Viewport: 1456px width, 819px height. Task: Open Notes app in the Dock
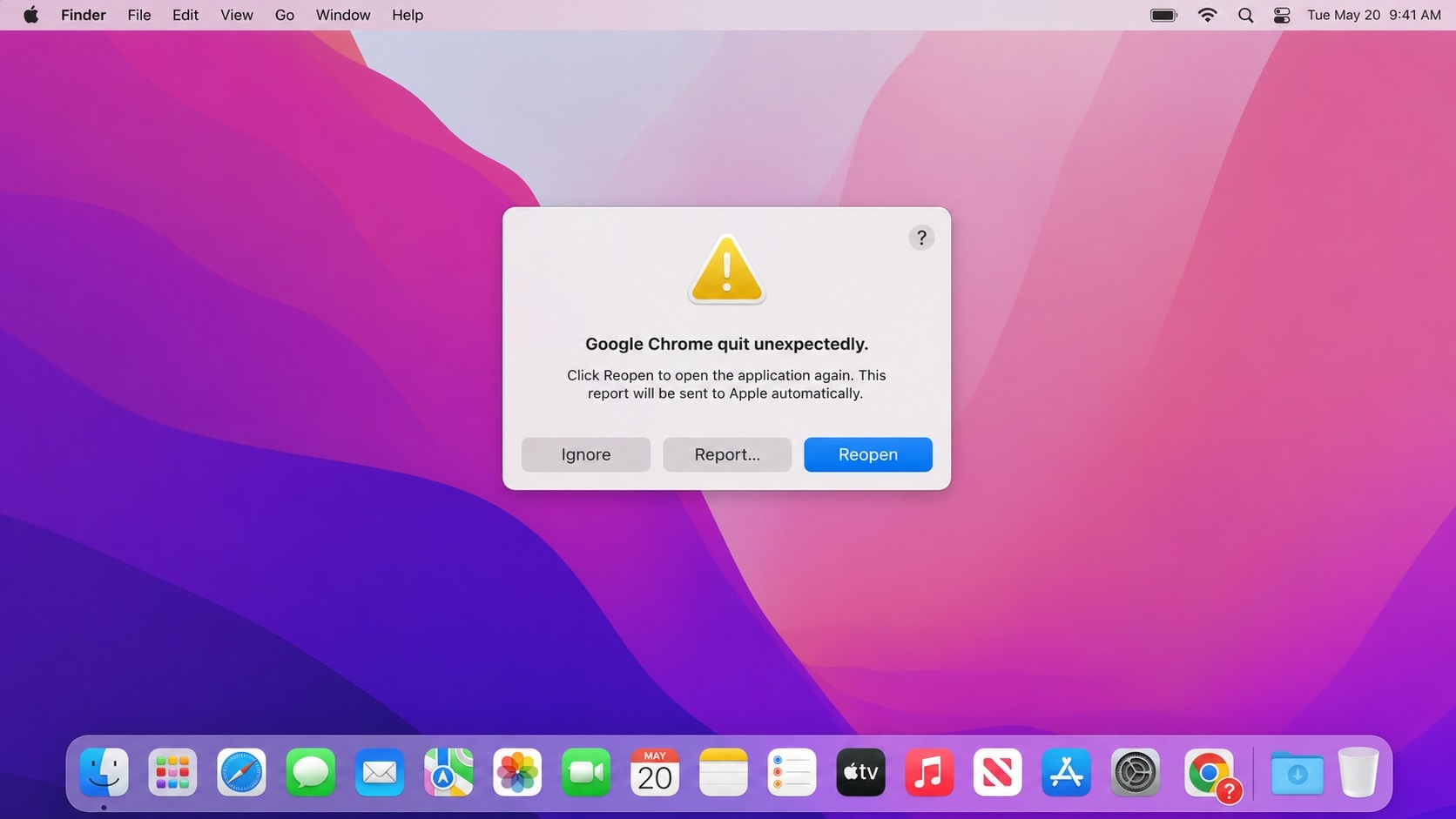(x=724, y=772)
